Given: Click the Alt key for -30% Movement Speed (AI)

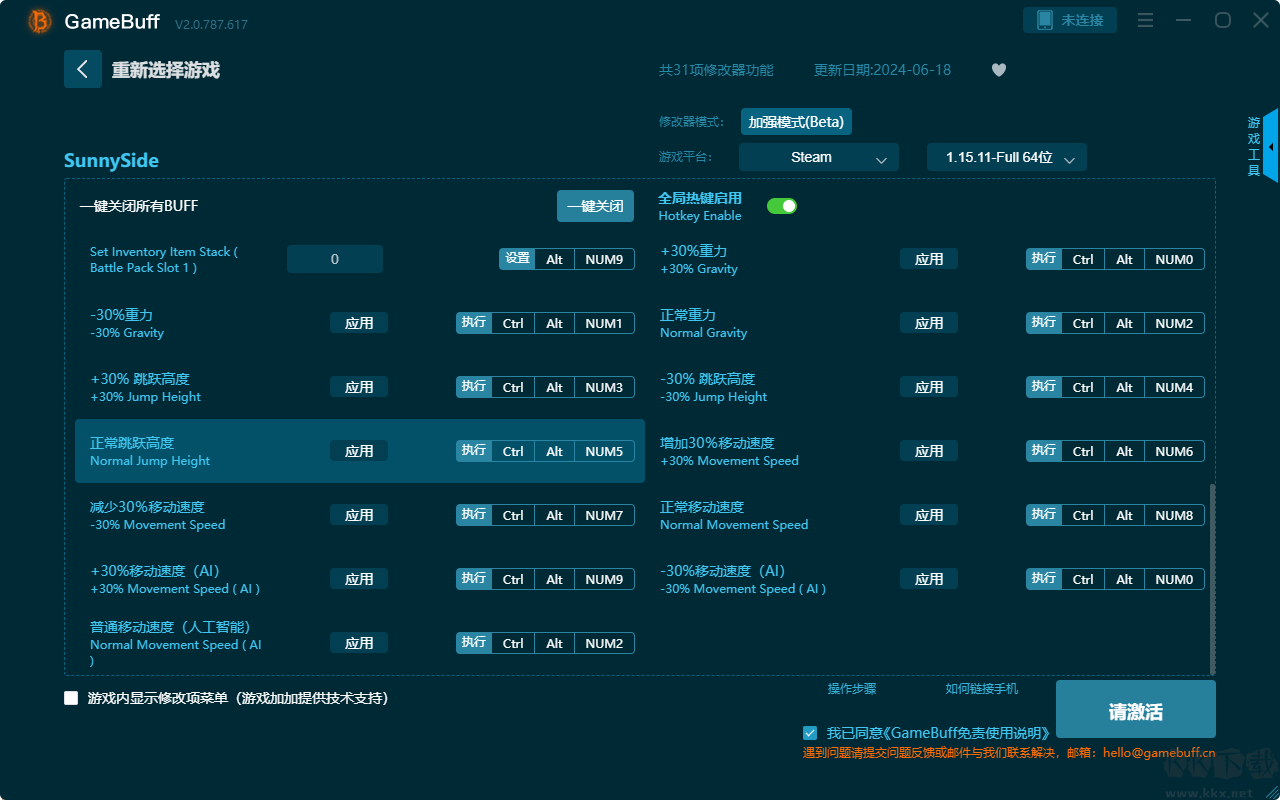Looking at the screenshot, I should 1124,579.
